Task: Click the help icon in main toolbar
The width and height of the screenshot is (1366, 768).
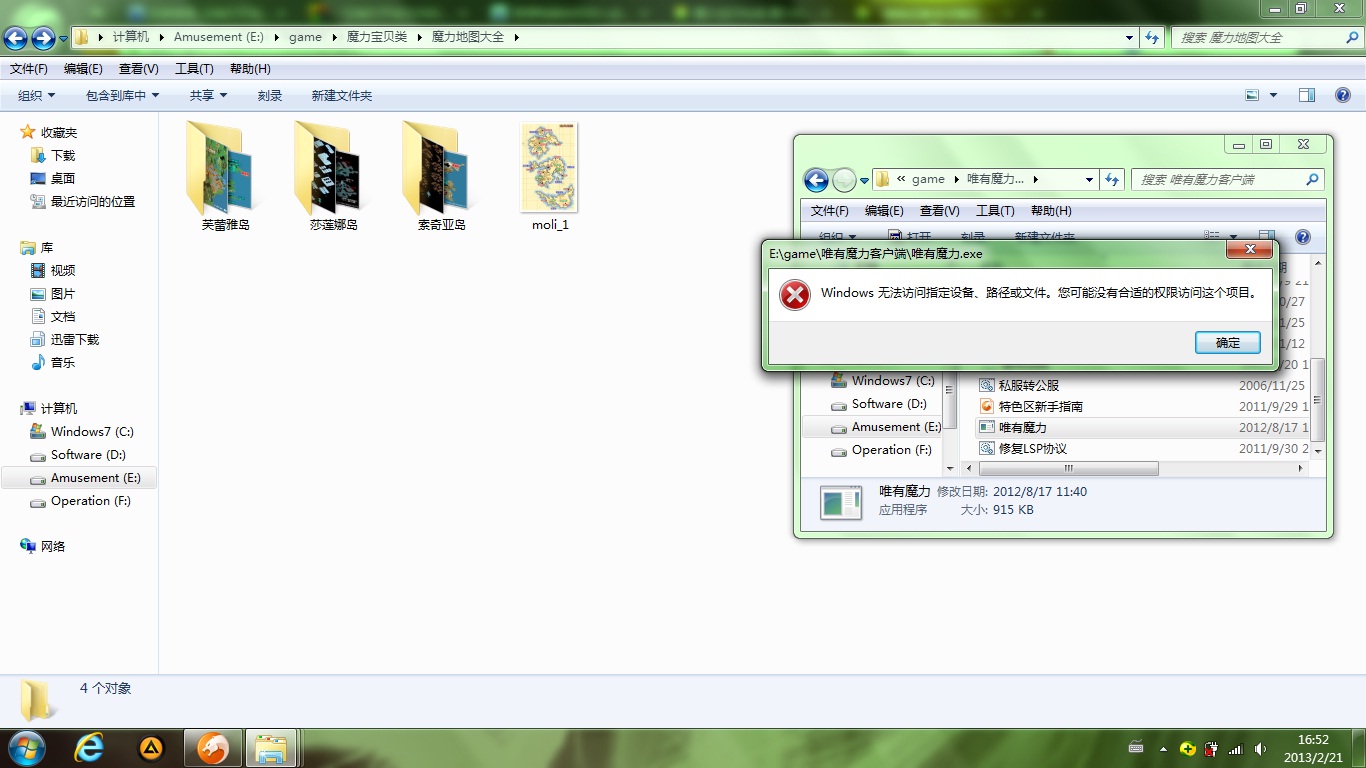Action: pos(1342,95)
